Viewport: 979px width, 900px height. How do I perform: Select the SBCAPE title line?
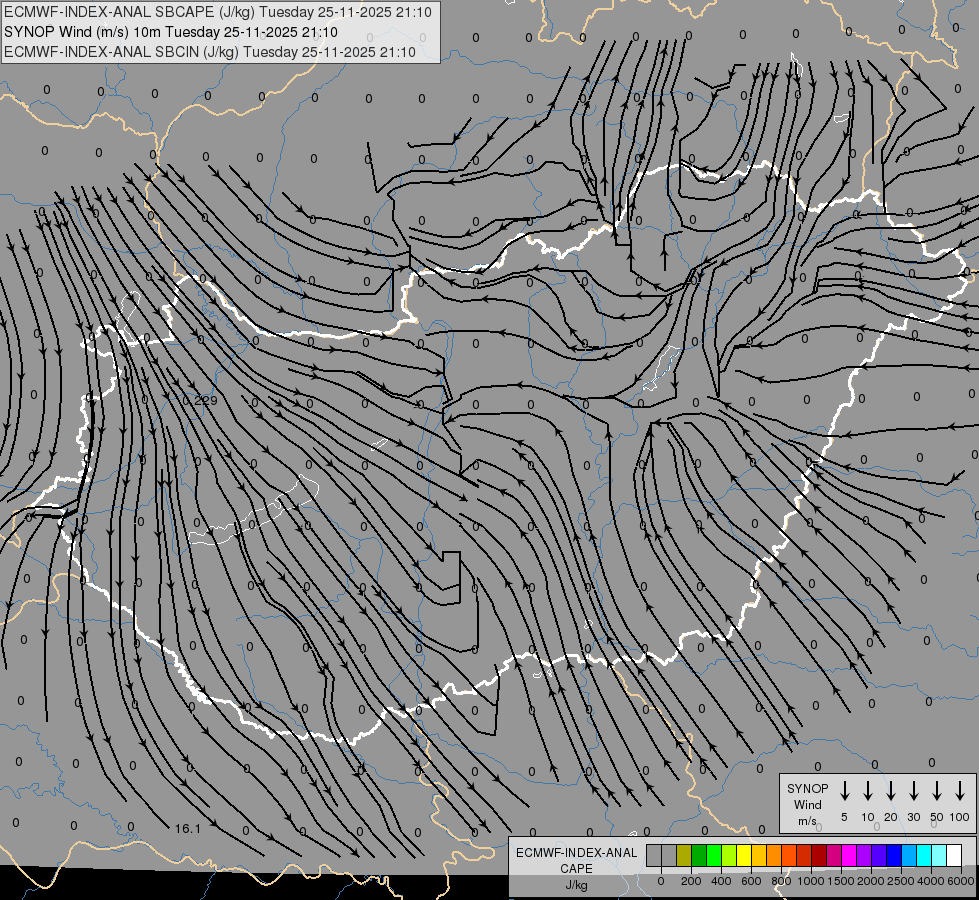click(x=218, y=12)
